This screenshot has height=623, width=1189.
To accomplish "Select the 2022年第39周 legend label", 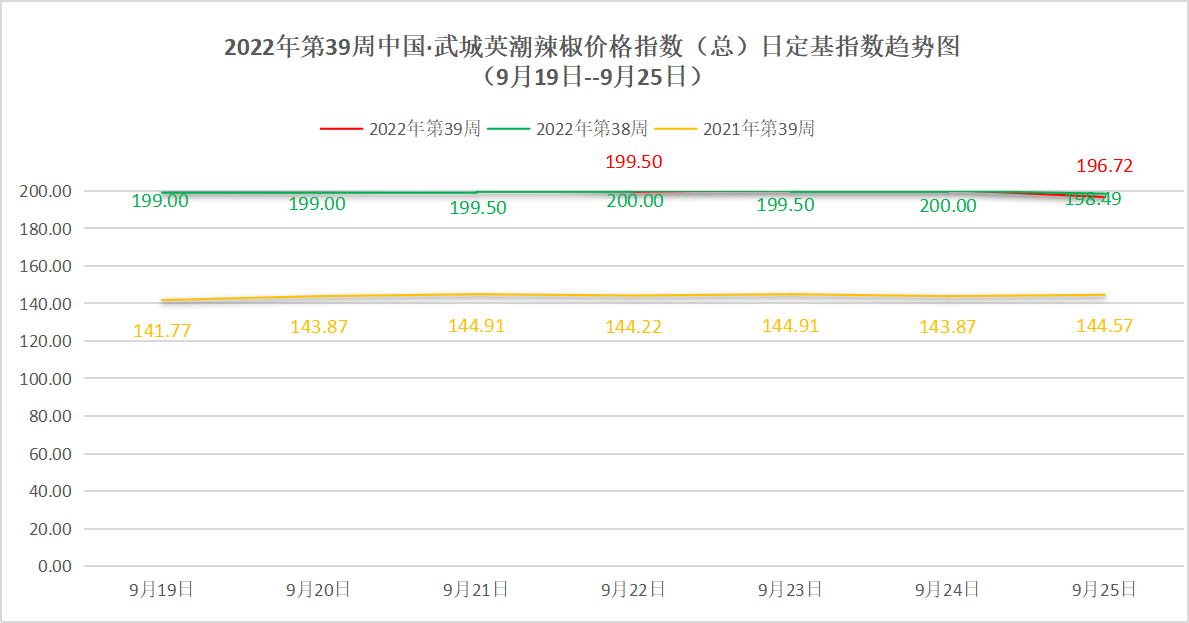I will pos(425,129).
